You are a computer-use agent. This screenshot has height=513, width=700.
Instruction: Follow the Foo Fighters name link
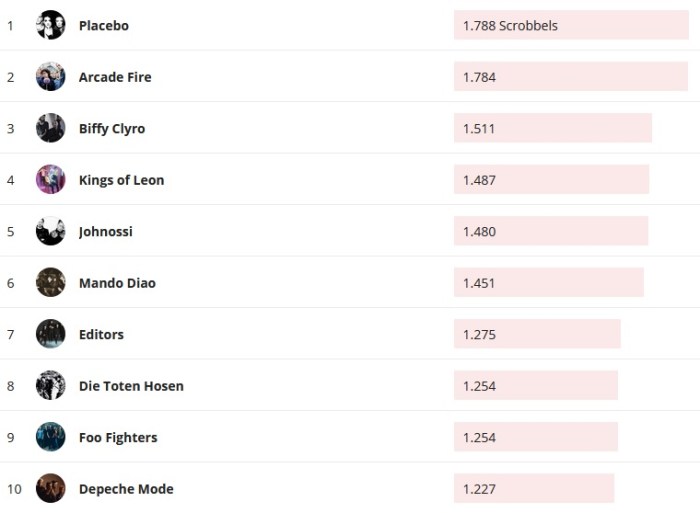click(x=118, y=437)
